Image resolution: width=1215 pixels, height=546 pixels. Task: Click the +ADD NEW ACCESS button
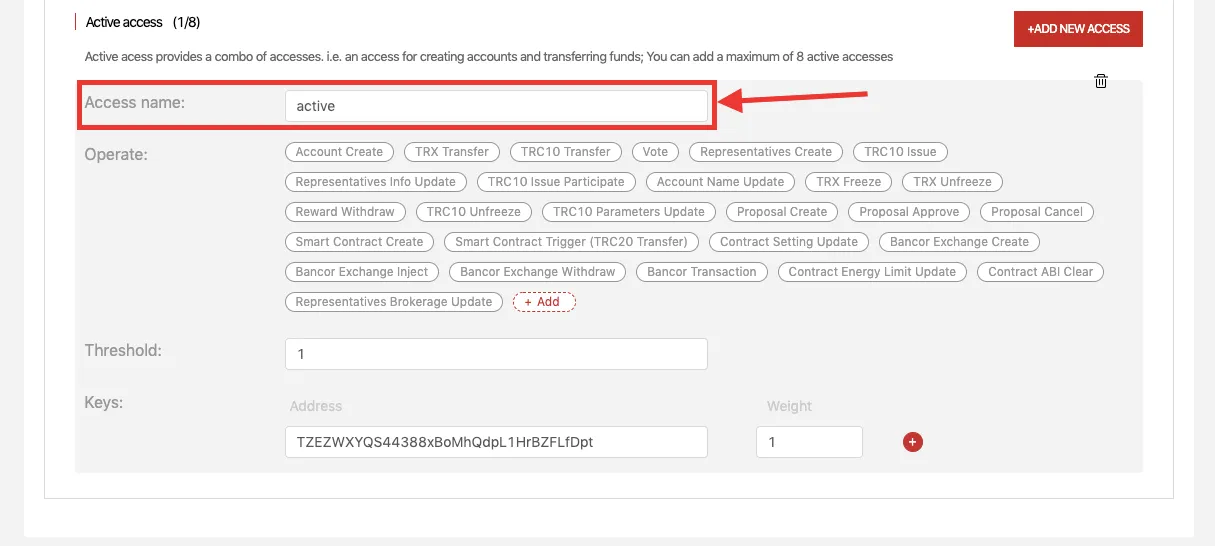[1078, 29]
